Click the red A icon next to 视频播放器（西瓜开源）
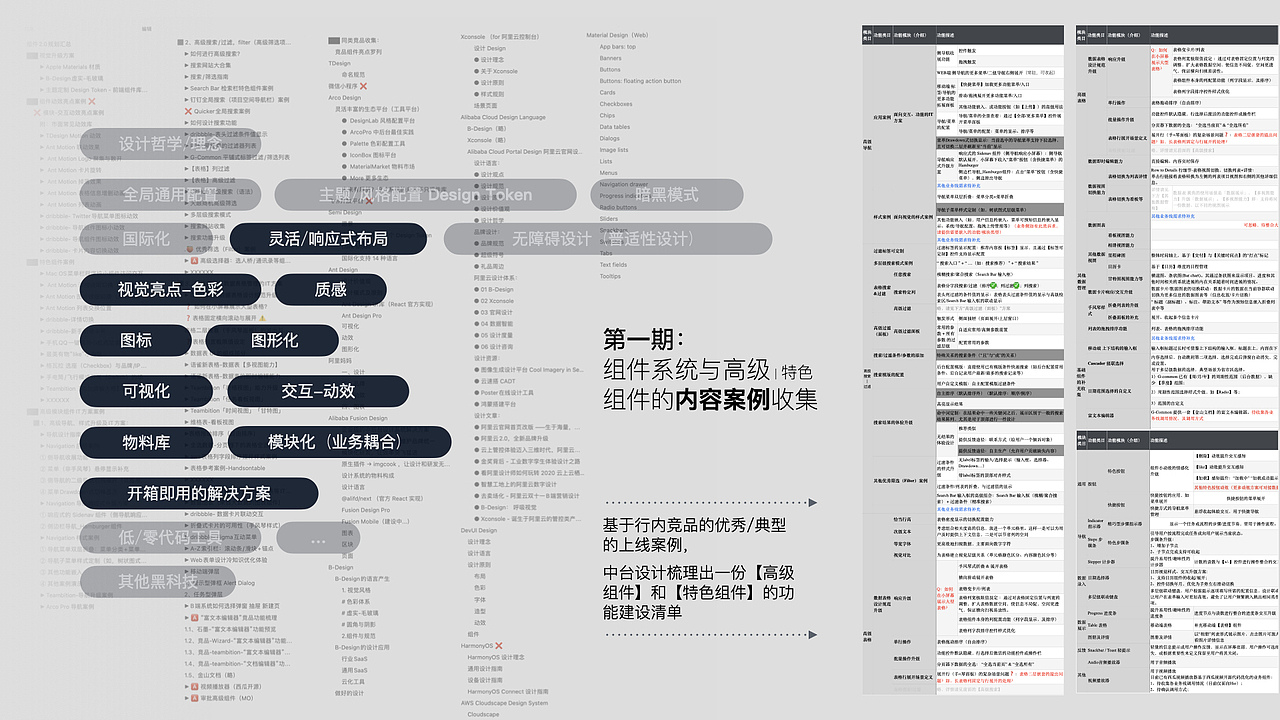Screen dimensions: 1280x720 pyautogui.click(x=193, y=686)
